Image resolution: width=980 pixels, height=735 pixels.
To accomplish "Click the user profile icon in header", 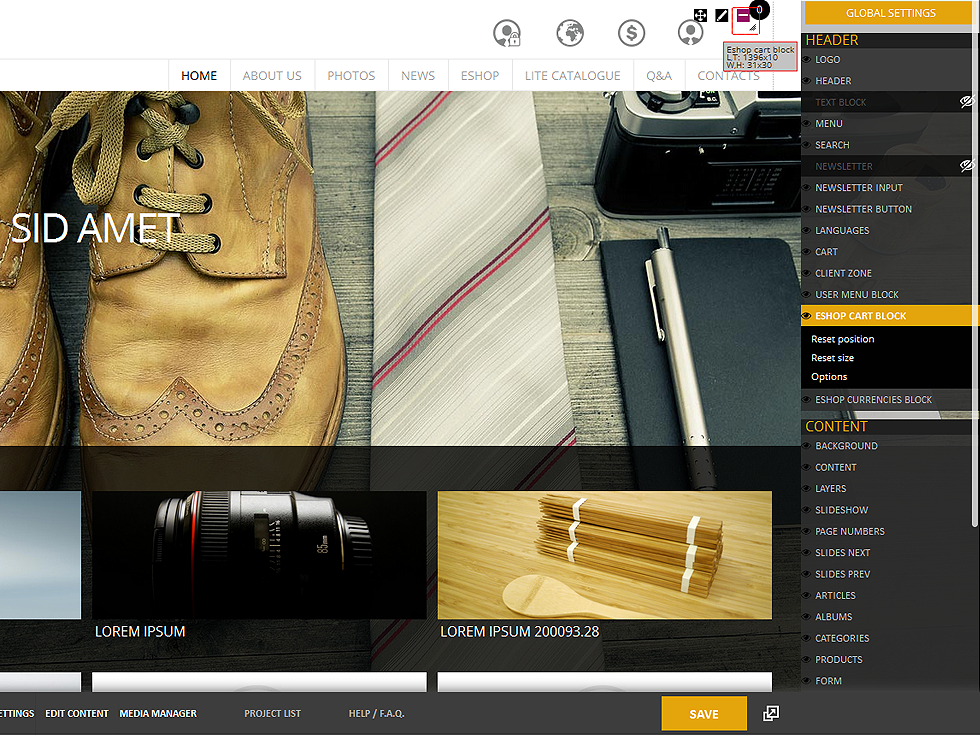I will coord(690,33).
